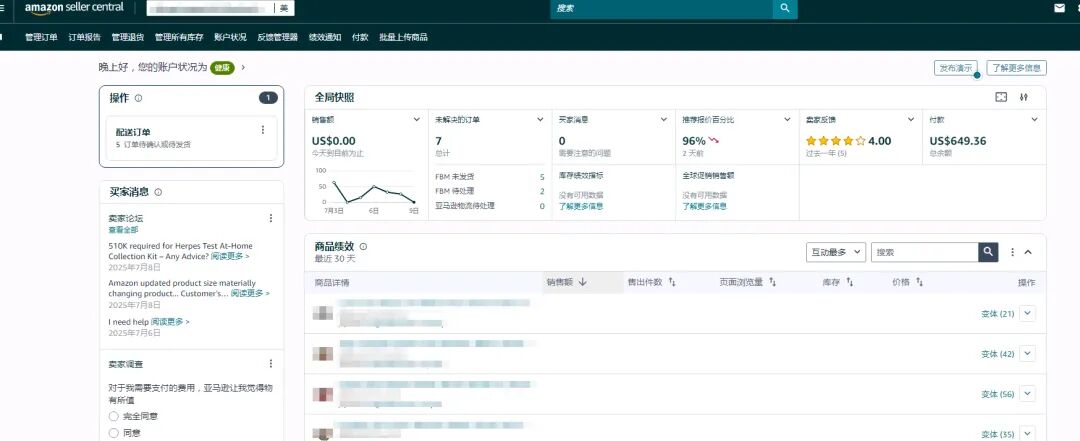This screenshot has width=1080, height=441.
Task: Click the 商品绩效 search magnifier button
Action: (x=988, y=252)
